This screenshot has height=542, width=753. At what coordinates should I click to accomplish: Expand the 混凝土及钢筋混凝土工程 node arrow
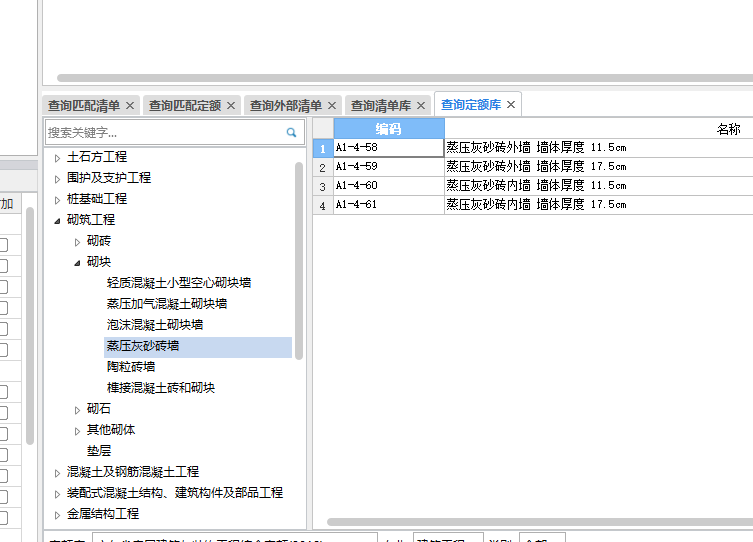(57, 473)
